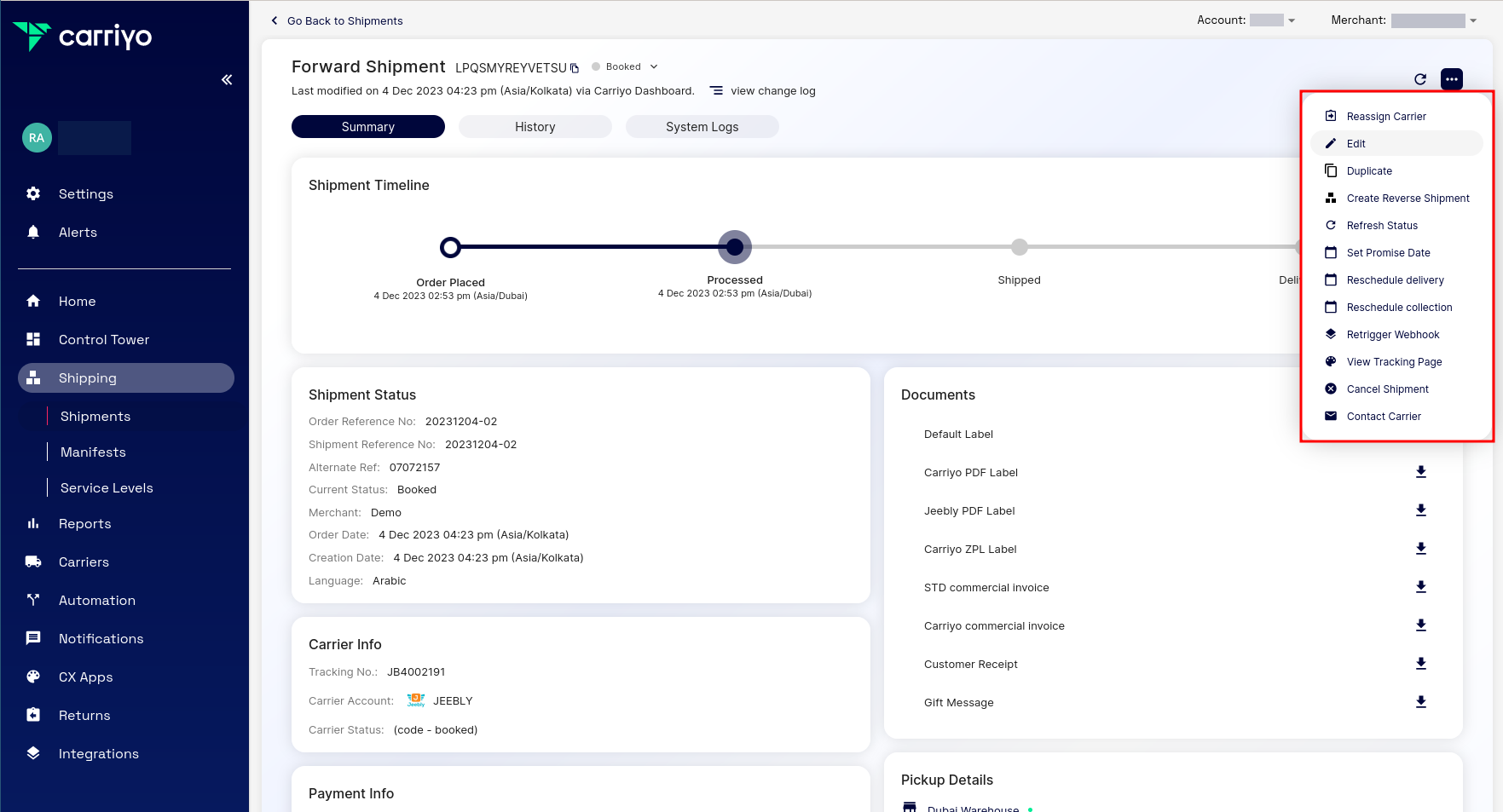Viewport: 1503px width, 812px height.
Task: Click the Processed timeline marker
Action: (x=735, y=247)
